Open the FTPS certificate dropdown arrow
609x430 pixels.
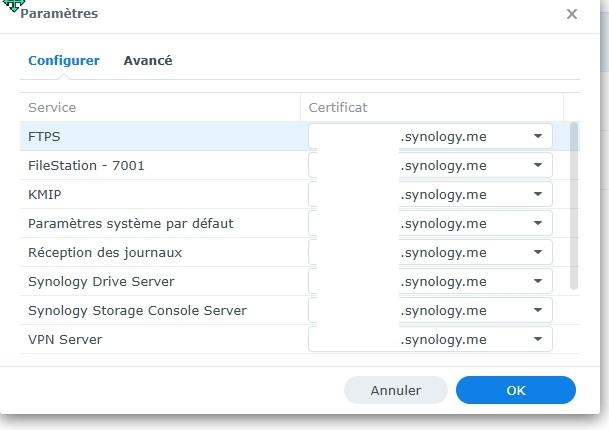(538, 136)
